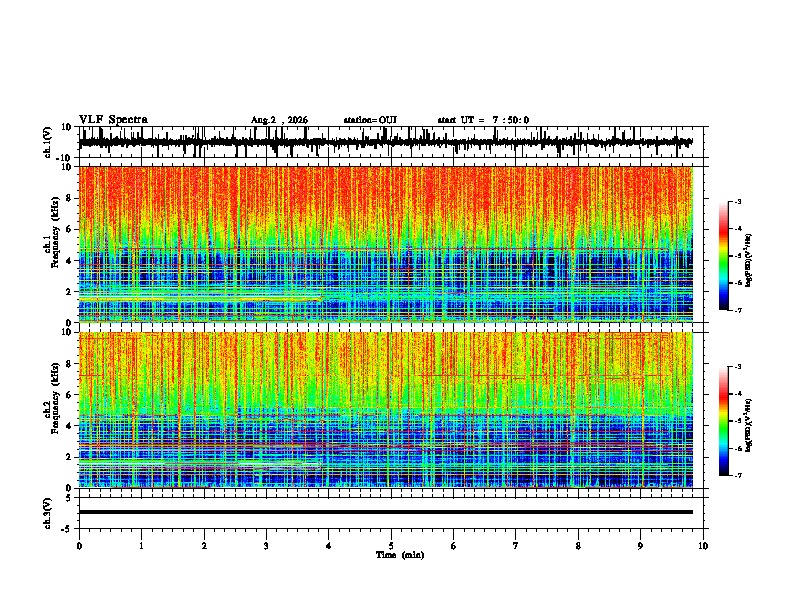The width and height of the screenshot is (792, 612).
Task: Click the "-3" label on ch.2 colorbar
Action: [x=737, y=367]
